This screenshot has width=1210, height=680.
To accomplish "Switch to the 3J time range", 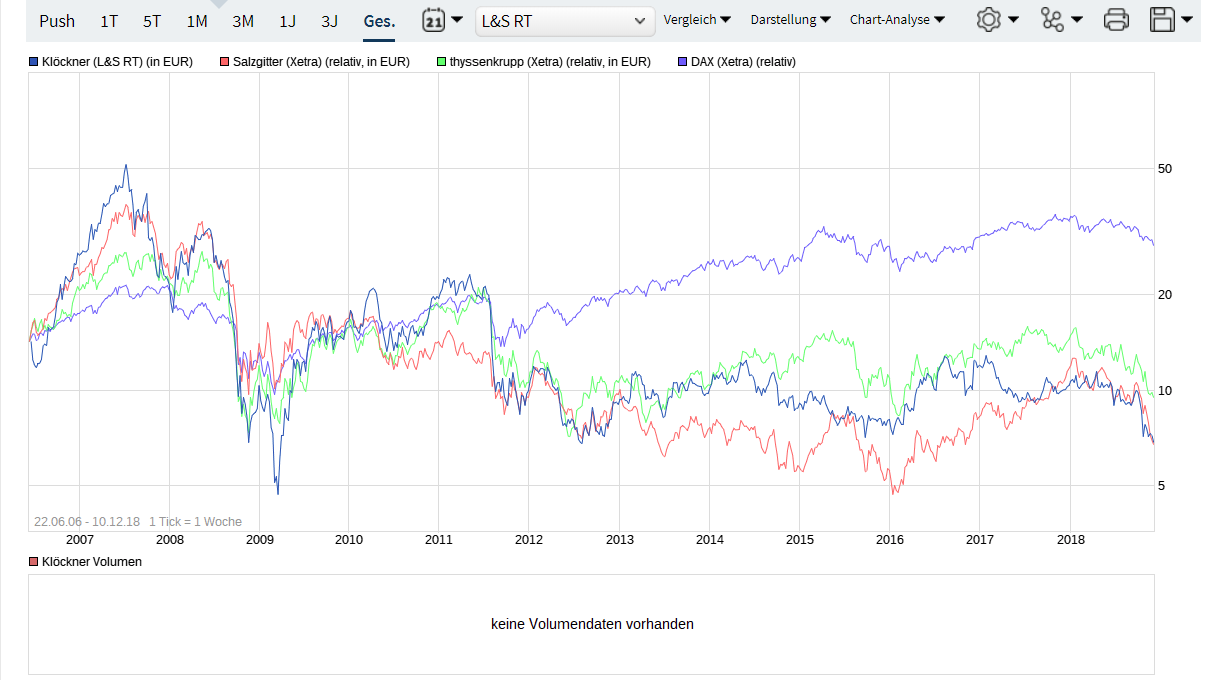I will (330, 21).
